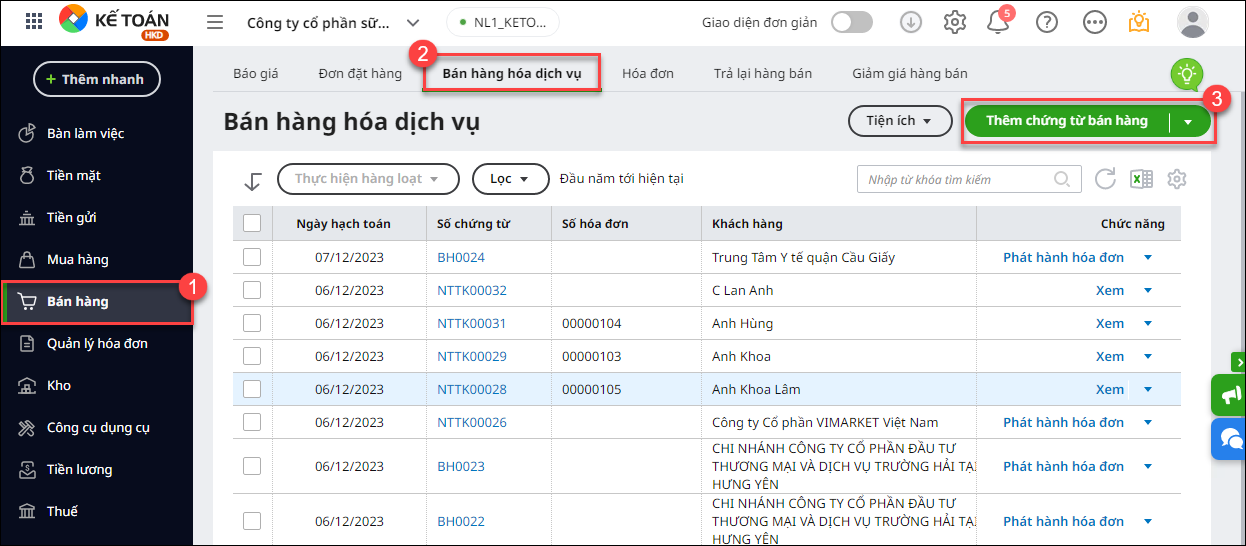Viewport: 1246px width, 546px height.
Task: Click the keyword search input field
Action: point(957,179)
